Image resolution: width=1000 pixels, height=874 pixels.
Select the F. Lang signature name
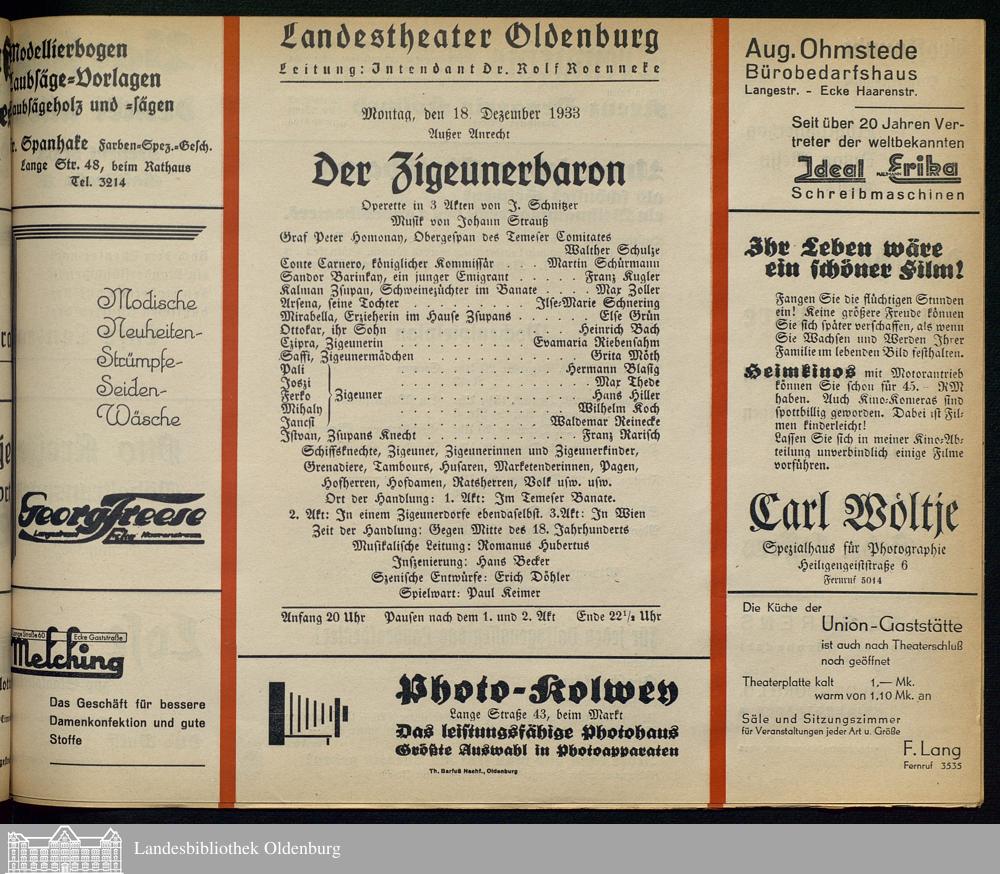tap(931, 748)
